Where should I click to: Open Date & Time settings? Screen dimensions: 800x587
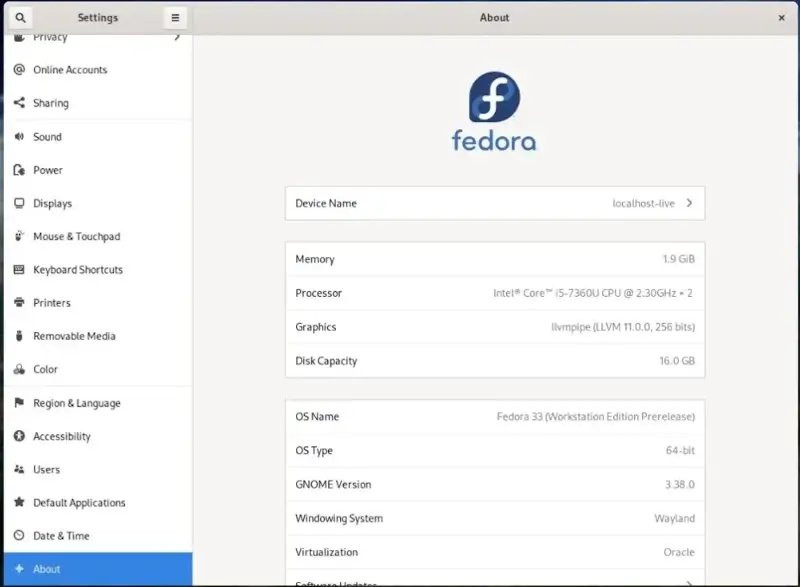point(98,535)
